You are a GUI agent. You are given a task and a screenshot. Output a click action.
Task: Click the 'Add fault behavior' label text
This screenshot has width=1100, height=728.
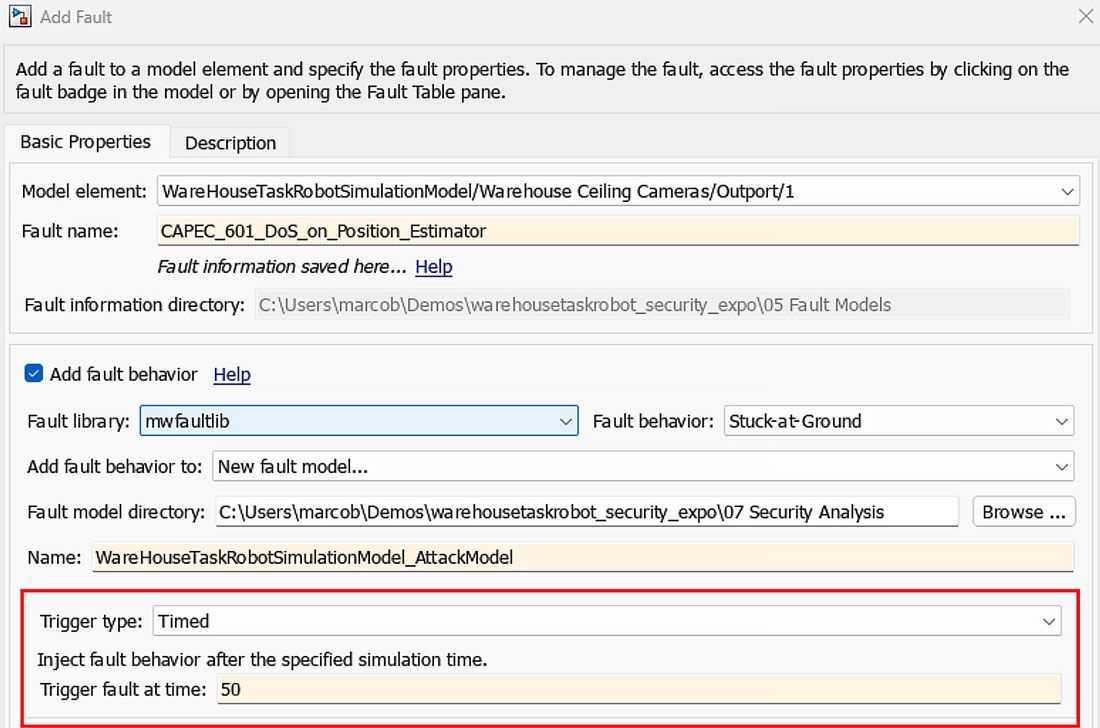pyautogui.click(x=123, y=374)
